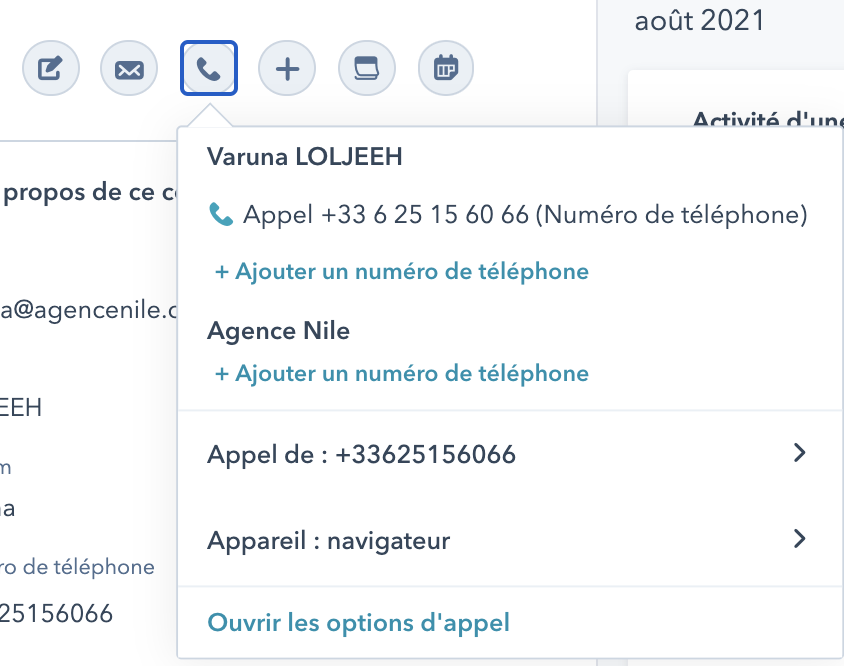This screenshot has height=666, width=844.
Task: Click the plus log activity icon
Action: [287, 68]
